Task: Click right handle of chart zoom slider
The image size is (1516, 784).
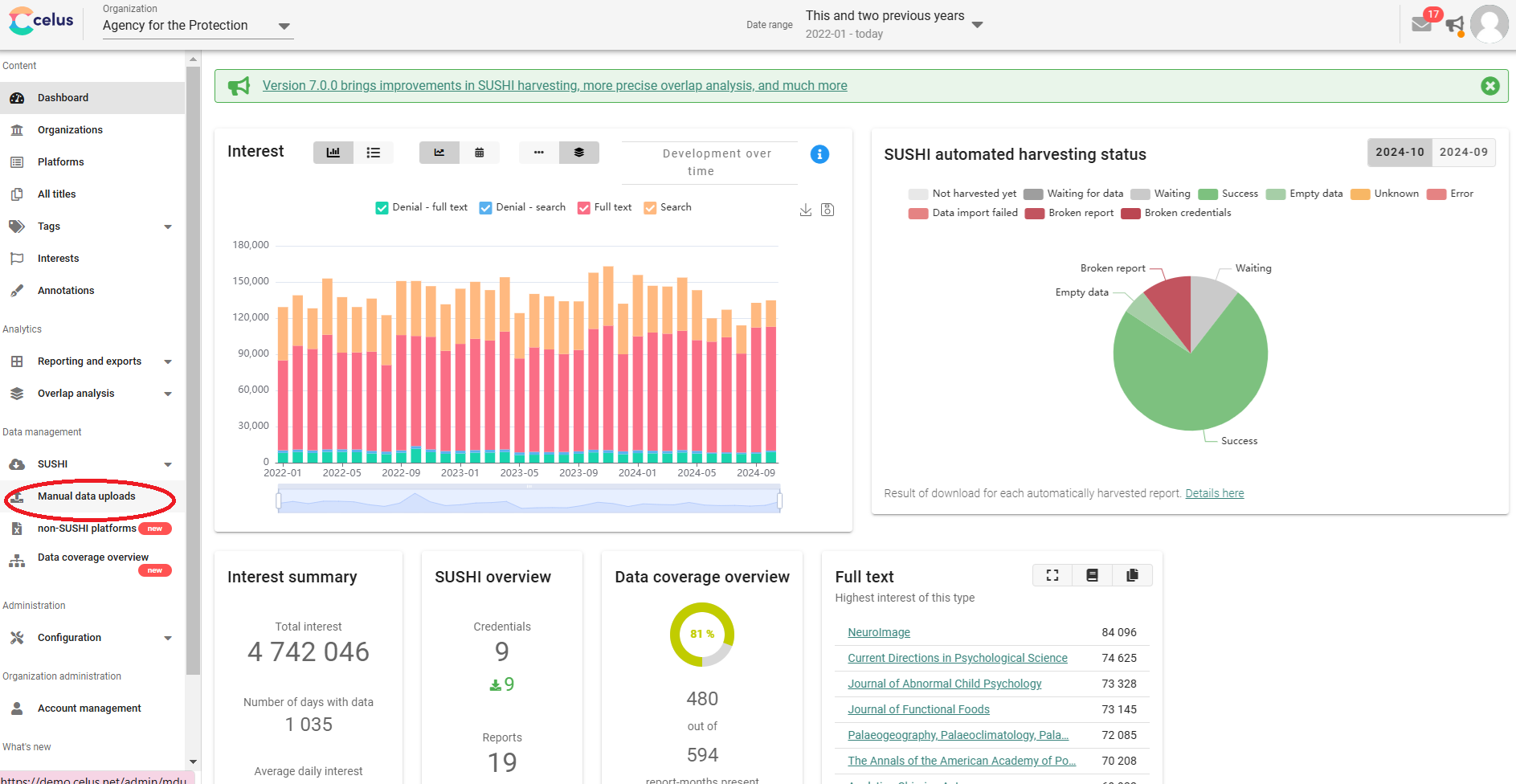Action: tap(779, 501)
